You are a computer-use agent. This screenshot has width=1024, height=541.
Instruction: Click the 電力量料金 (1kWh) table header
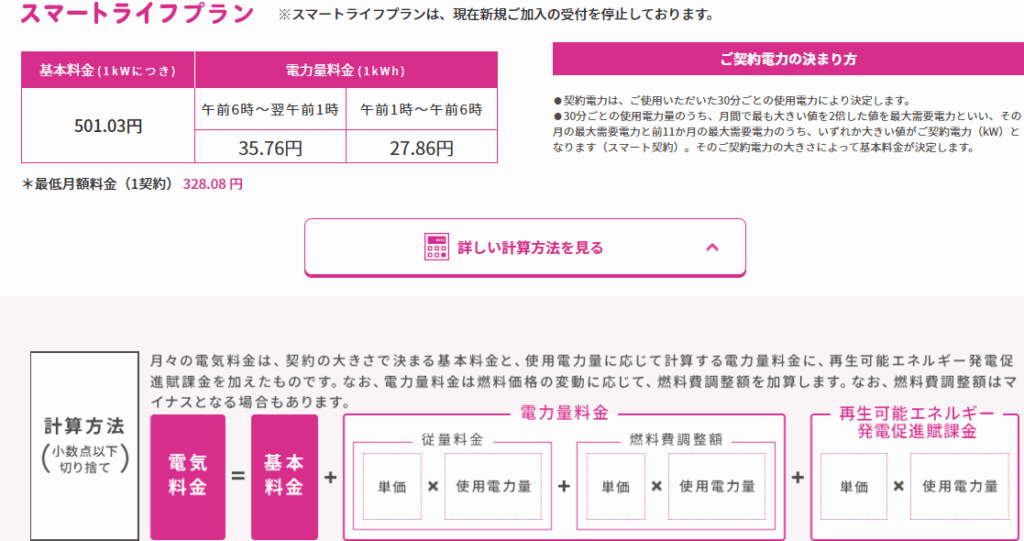[346, 71]
